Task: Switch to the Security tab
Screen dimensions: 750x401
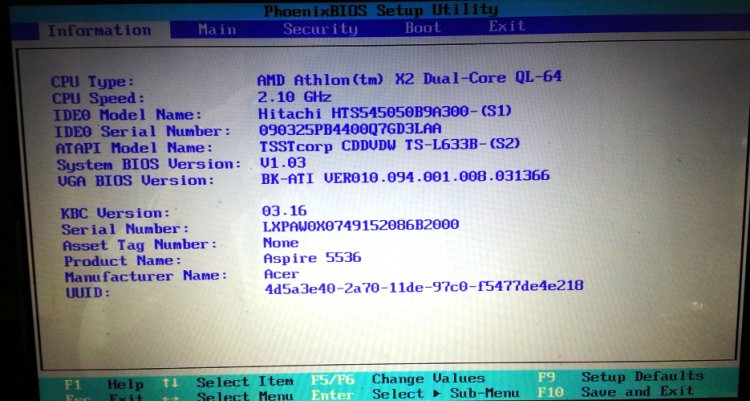Action: tap(320, 29)
